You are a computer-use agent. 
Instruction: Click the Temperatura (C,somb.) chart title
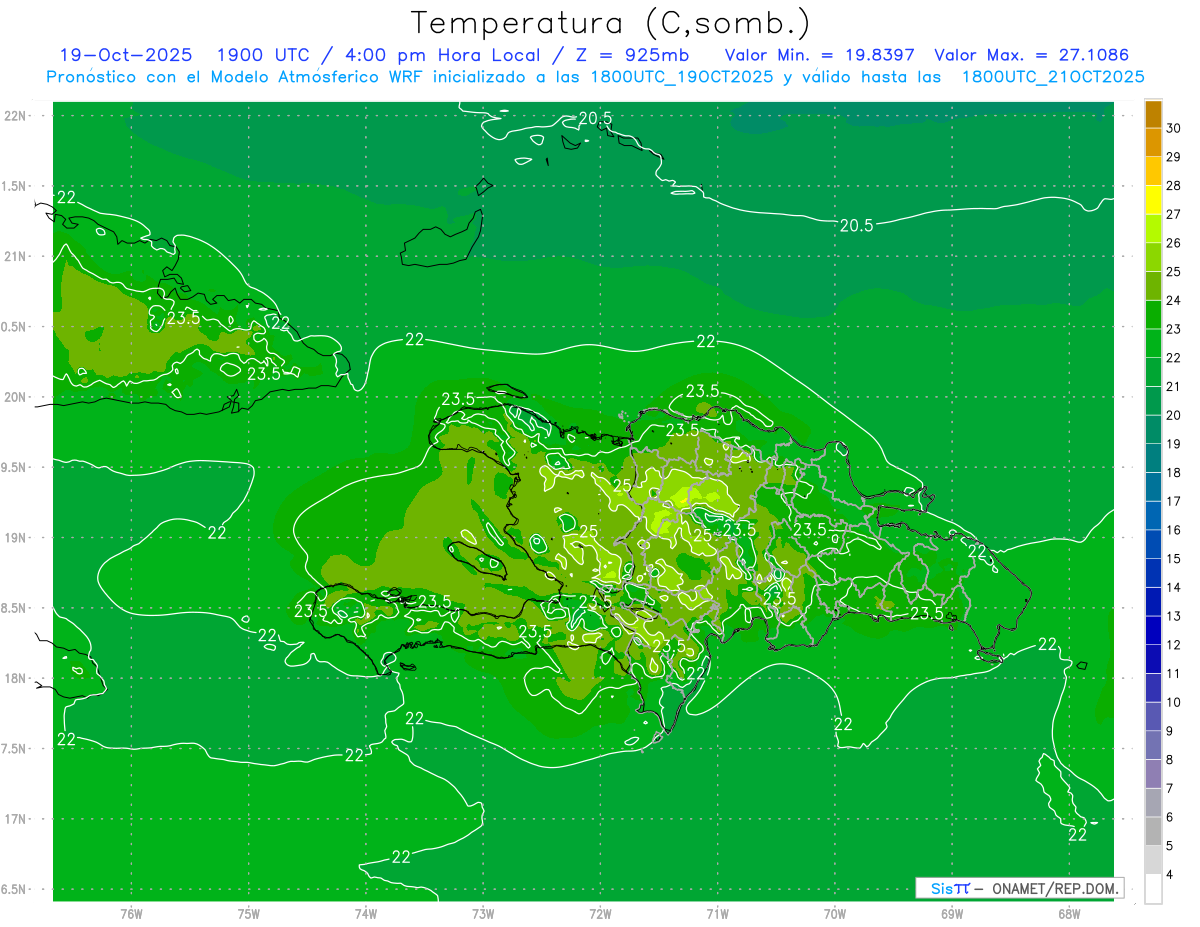tap(611, 22)
